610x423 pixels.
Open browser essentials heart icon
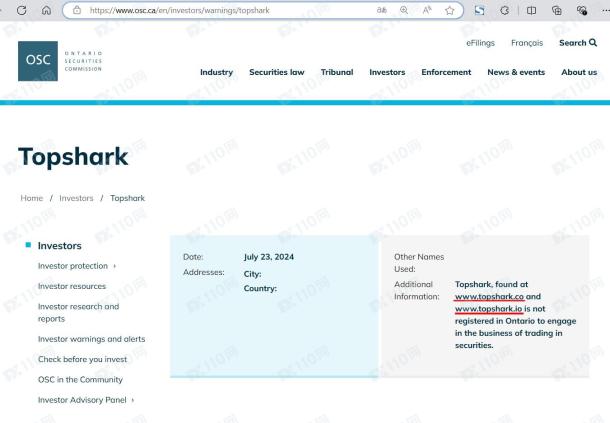click(582, 11)
